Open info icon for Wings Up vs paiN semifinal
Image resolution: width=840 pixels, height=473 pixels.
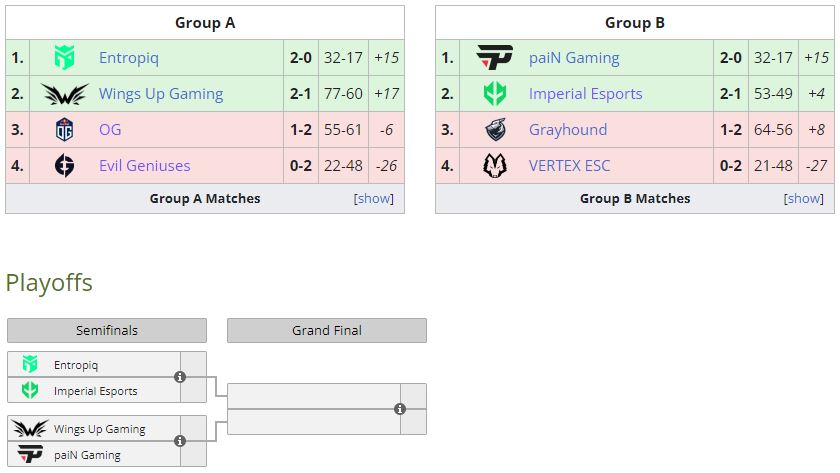click(180, 441)
